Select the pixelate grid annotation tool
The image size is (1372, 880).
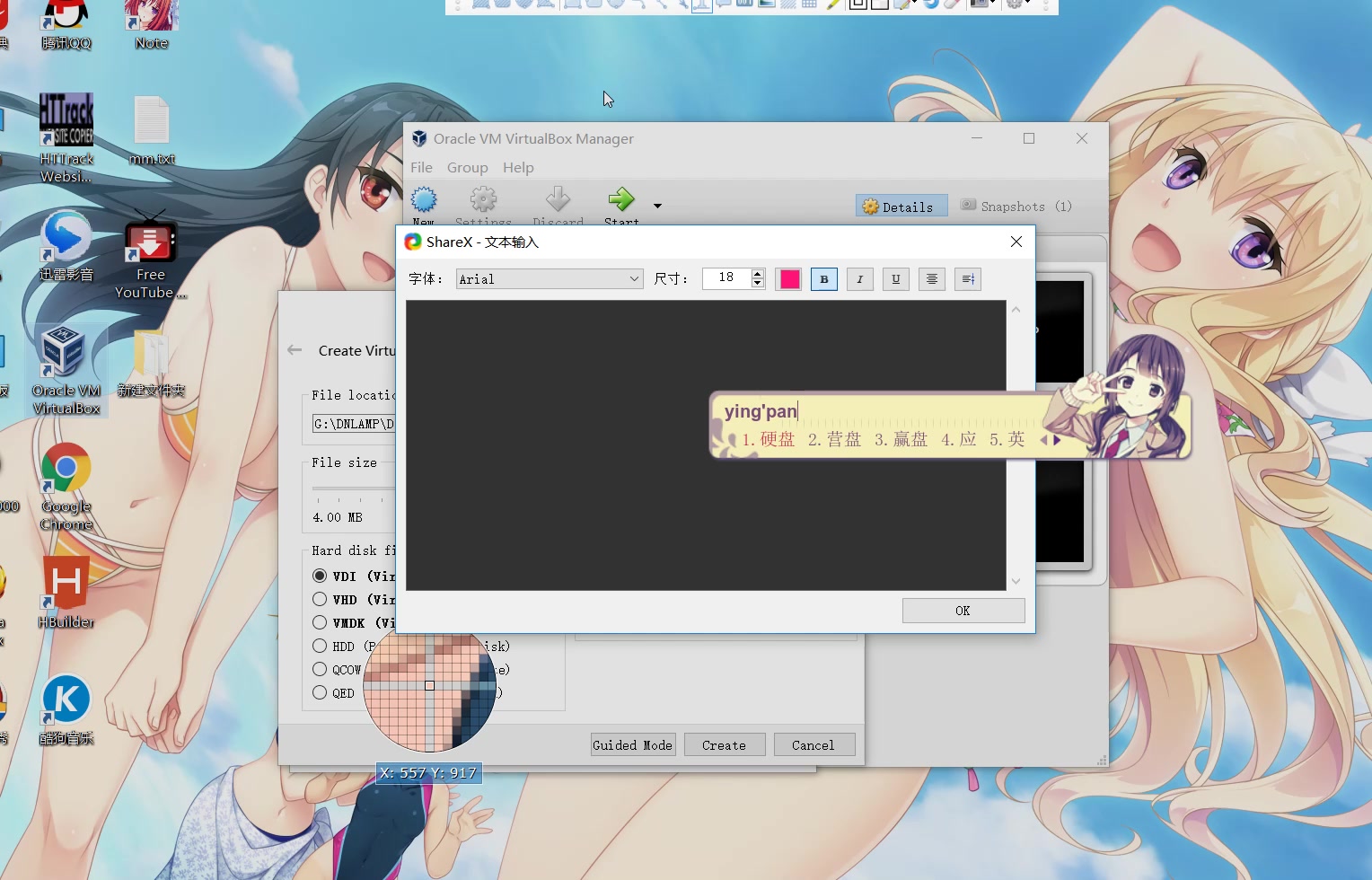(809, 5)
